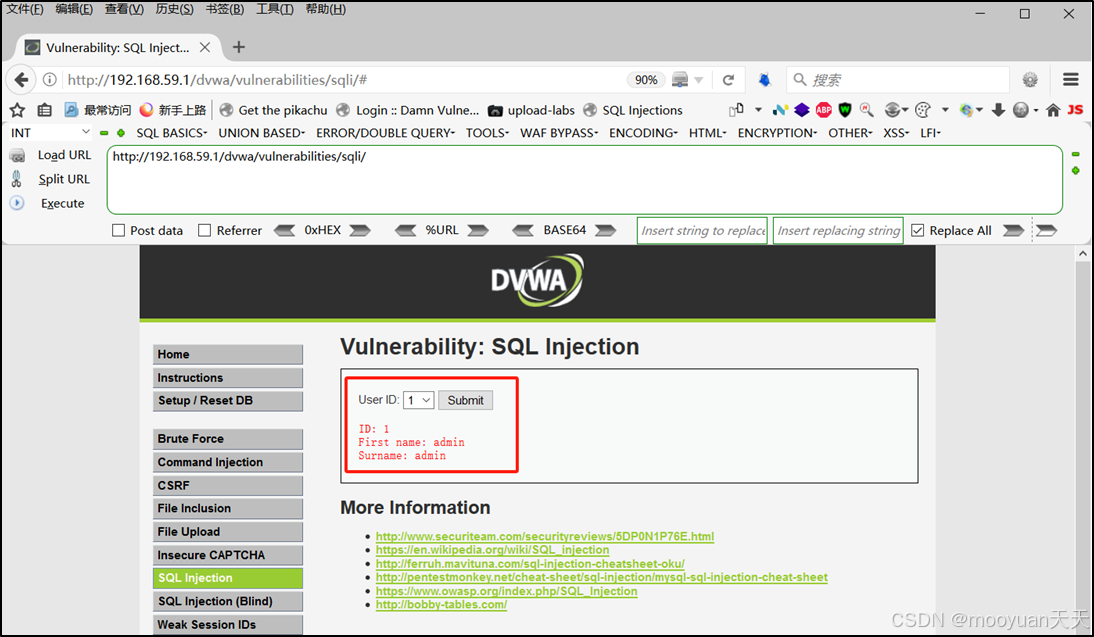Open the 书签(B) menu

tap(225, 9)
